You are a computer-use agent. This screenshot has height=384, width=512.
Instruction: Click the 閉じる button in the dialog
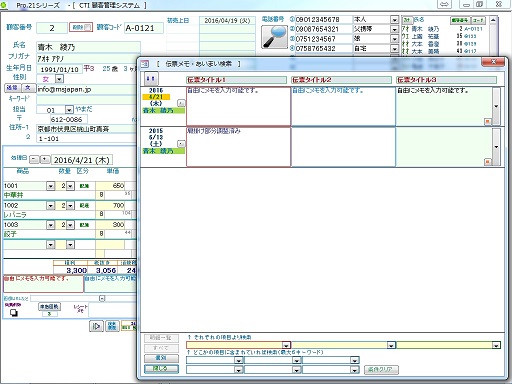coord(161,369)
